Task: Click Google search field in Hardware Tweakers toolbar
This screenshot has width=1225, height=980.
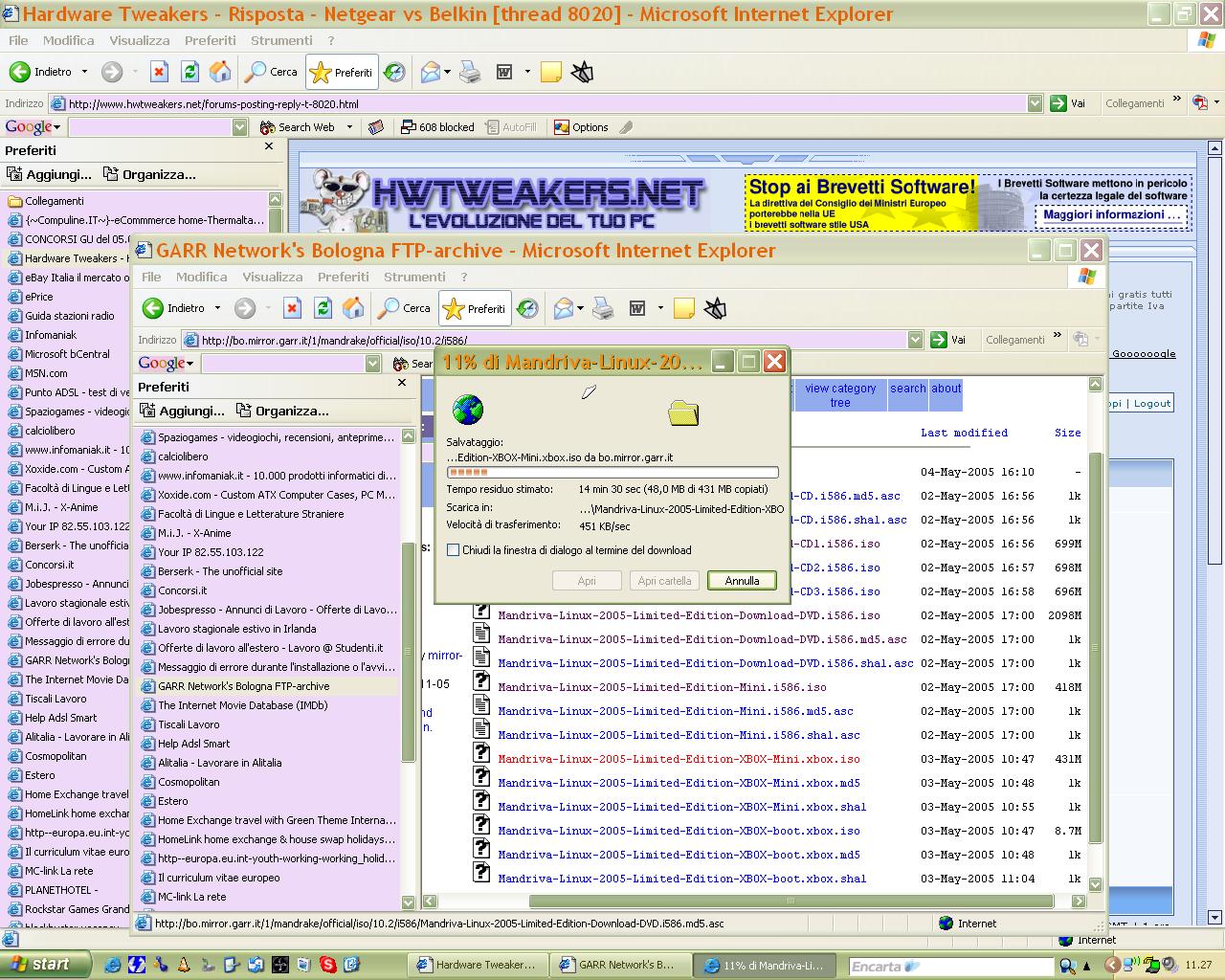Action: [x=151, y=127]
